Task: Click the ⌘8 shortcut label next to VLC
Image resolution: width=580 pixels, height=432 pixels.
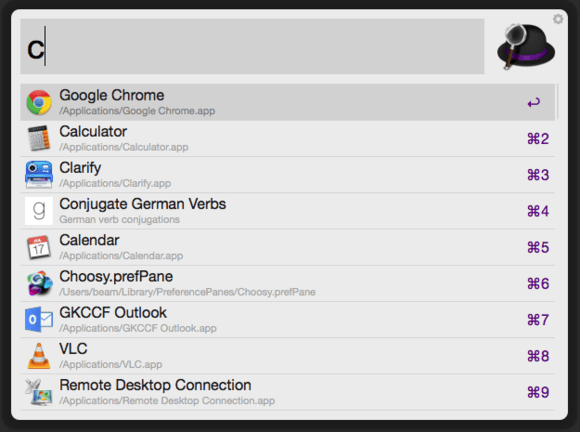Action: coord(538,356)
